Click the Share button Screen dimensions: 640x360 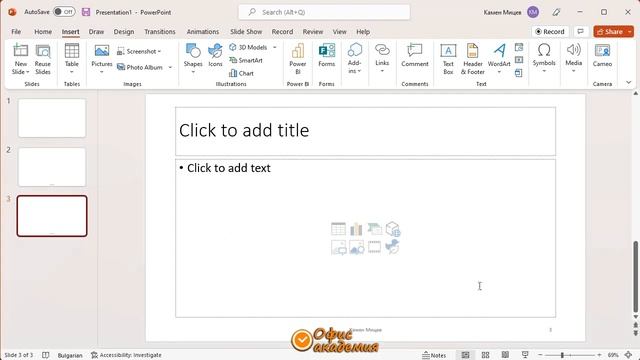(610, 31)
